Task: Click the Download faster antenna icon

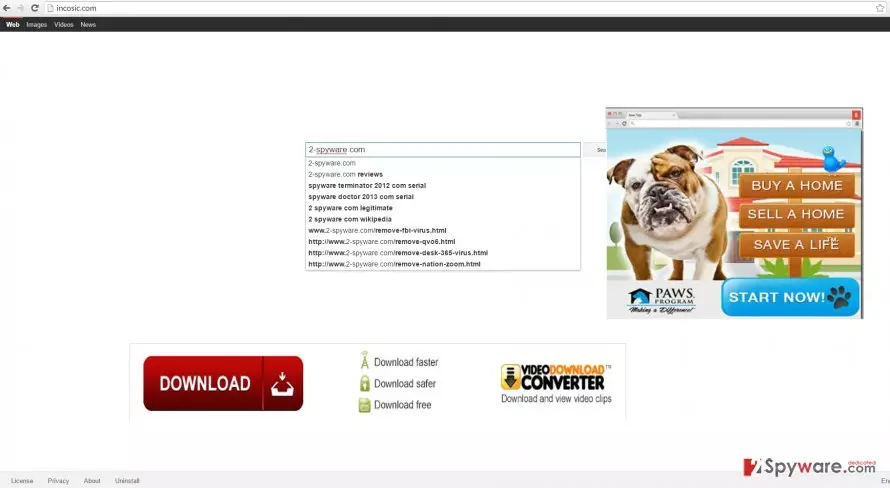Action: tap(364, 360)
